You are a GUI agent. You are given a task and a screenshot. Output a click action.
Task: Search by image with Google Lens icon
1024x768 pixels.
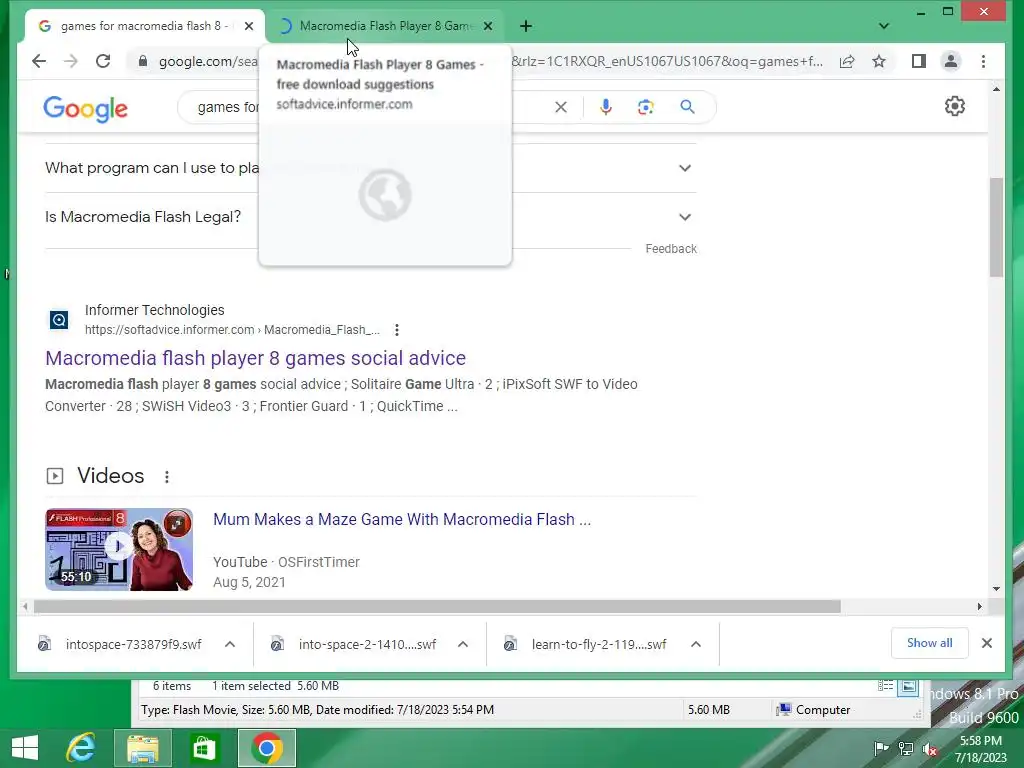645,107
